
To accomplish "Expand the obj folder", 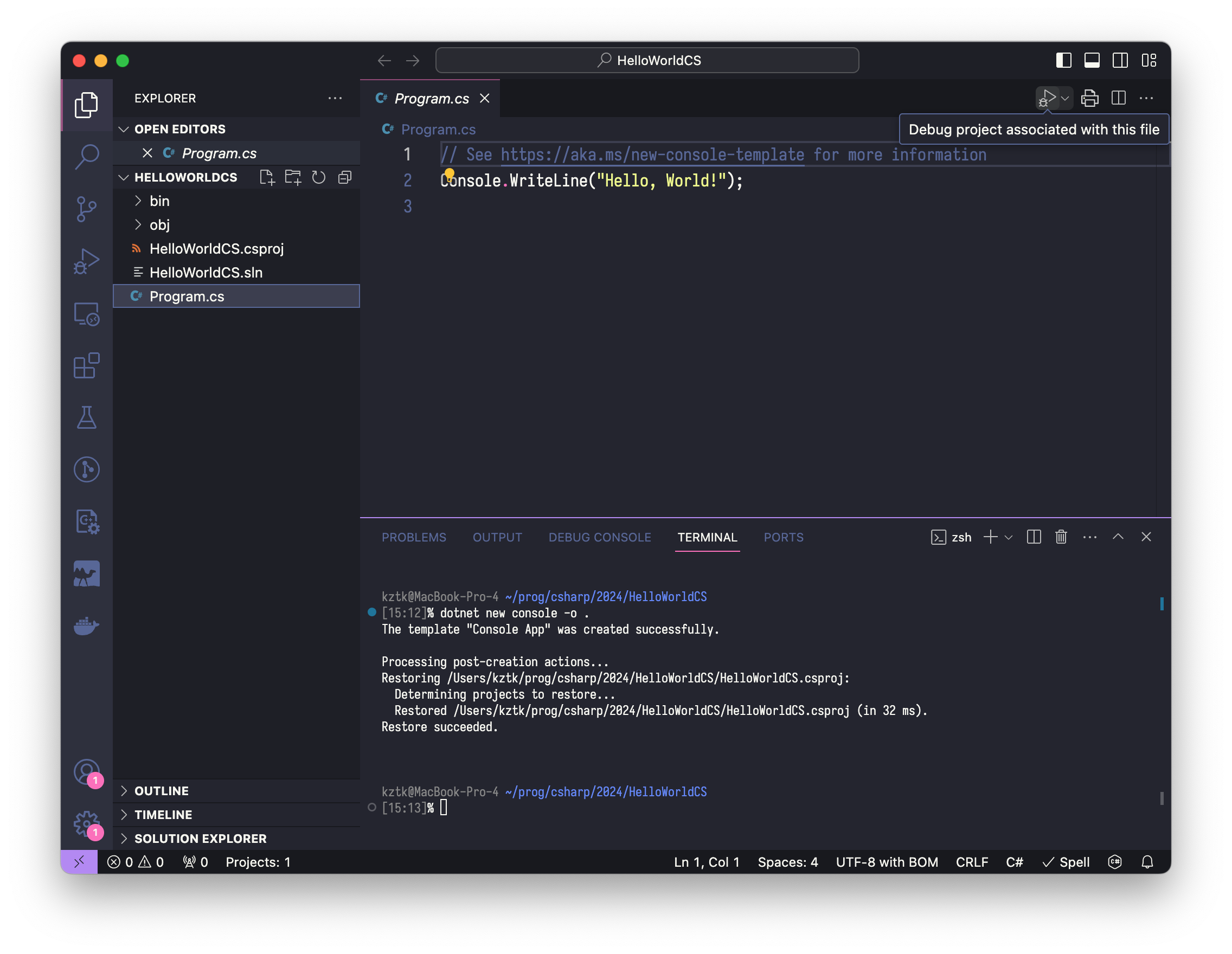I will 138,224.
